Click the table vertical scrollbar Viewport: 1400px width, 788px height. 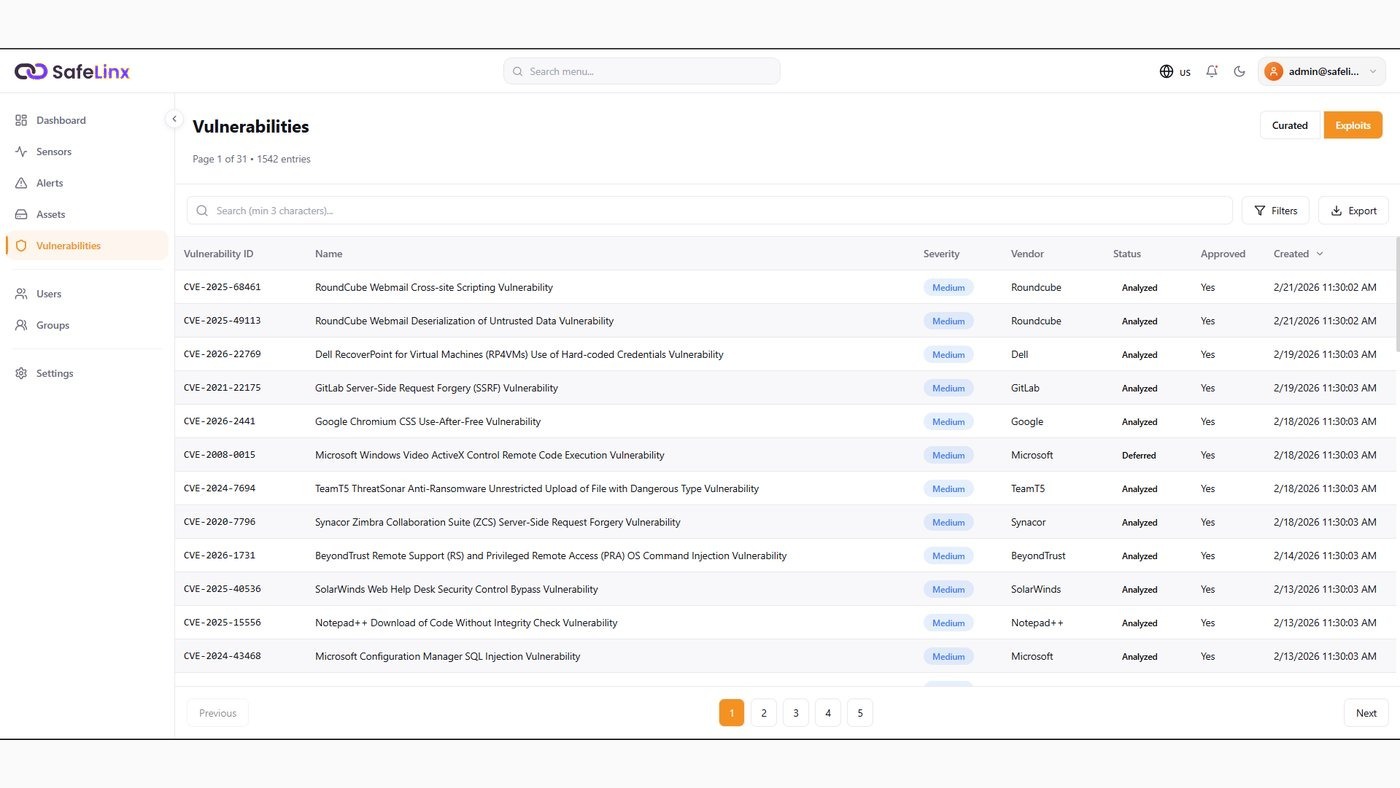click(1397, 294)
